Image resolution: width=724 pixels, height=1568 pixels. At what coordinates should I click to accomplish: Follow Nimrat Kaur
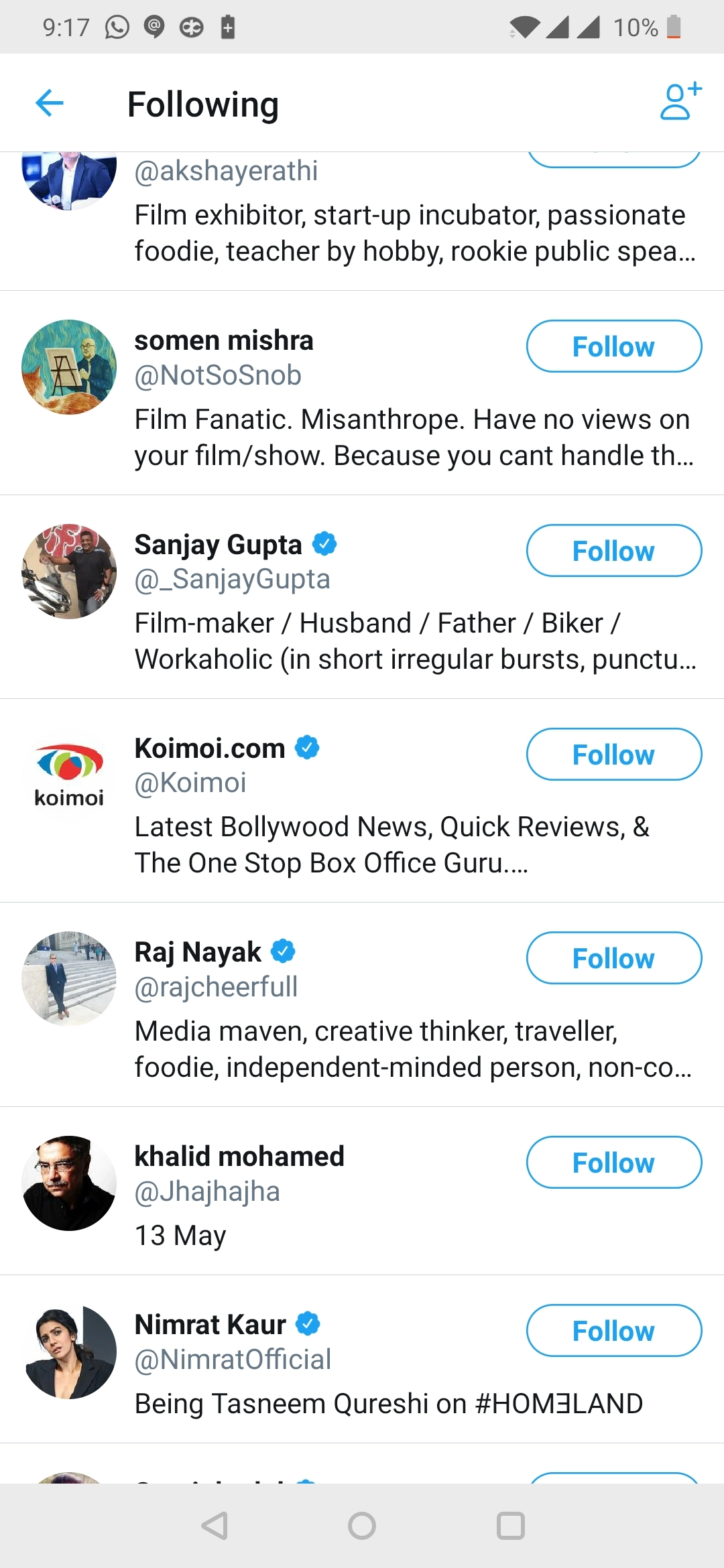pos(613,1331)
